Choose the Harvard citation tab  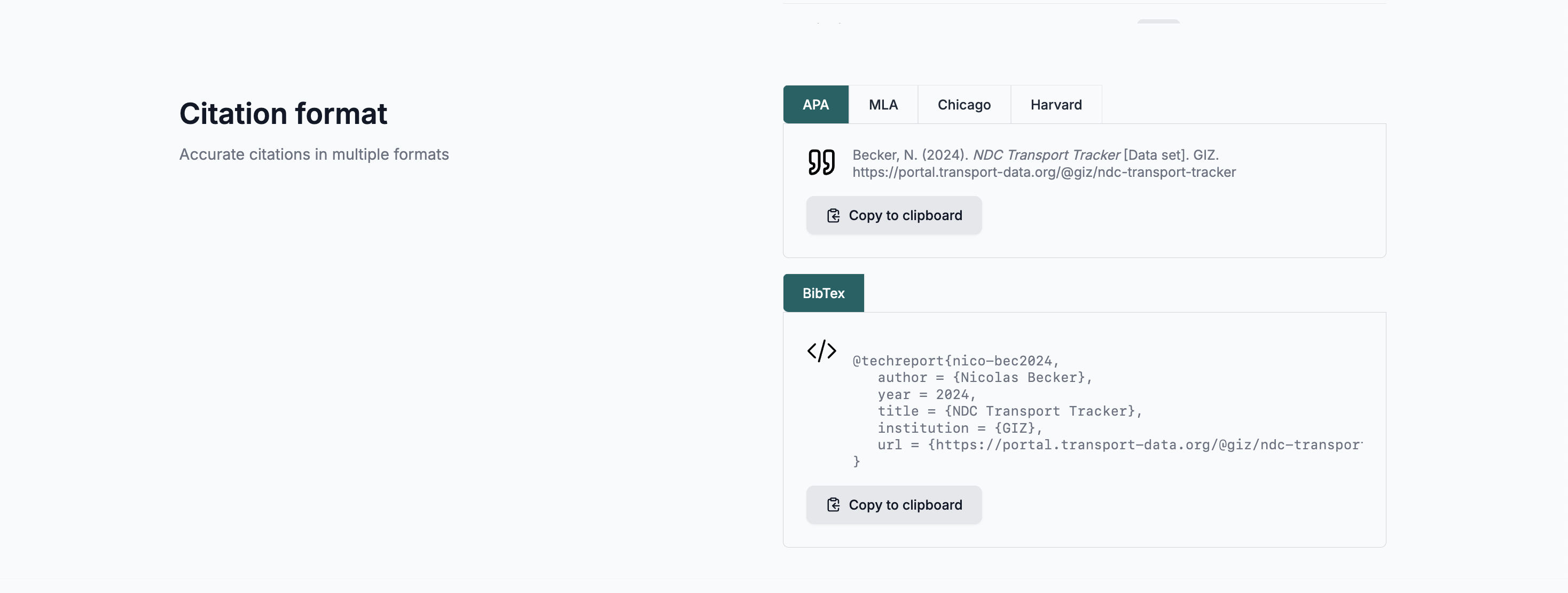(x=1056, y=105)
